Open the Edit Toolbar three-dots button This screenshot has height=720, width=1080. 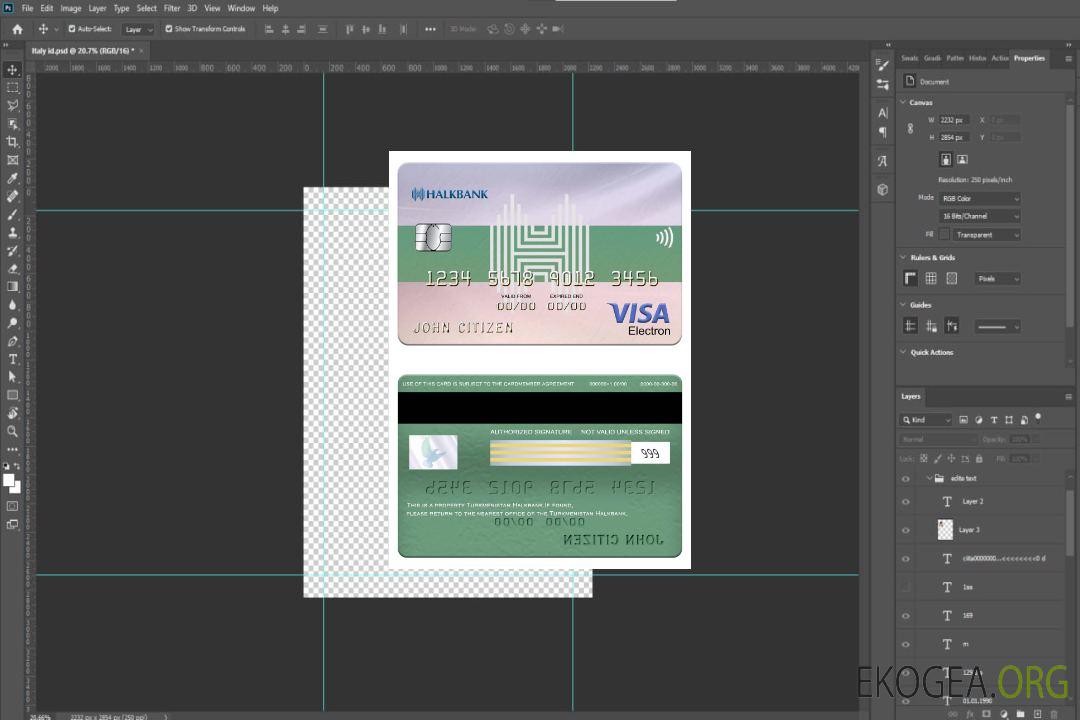click(12, 449)
